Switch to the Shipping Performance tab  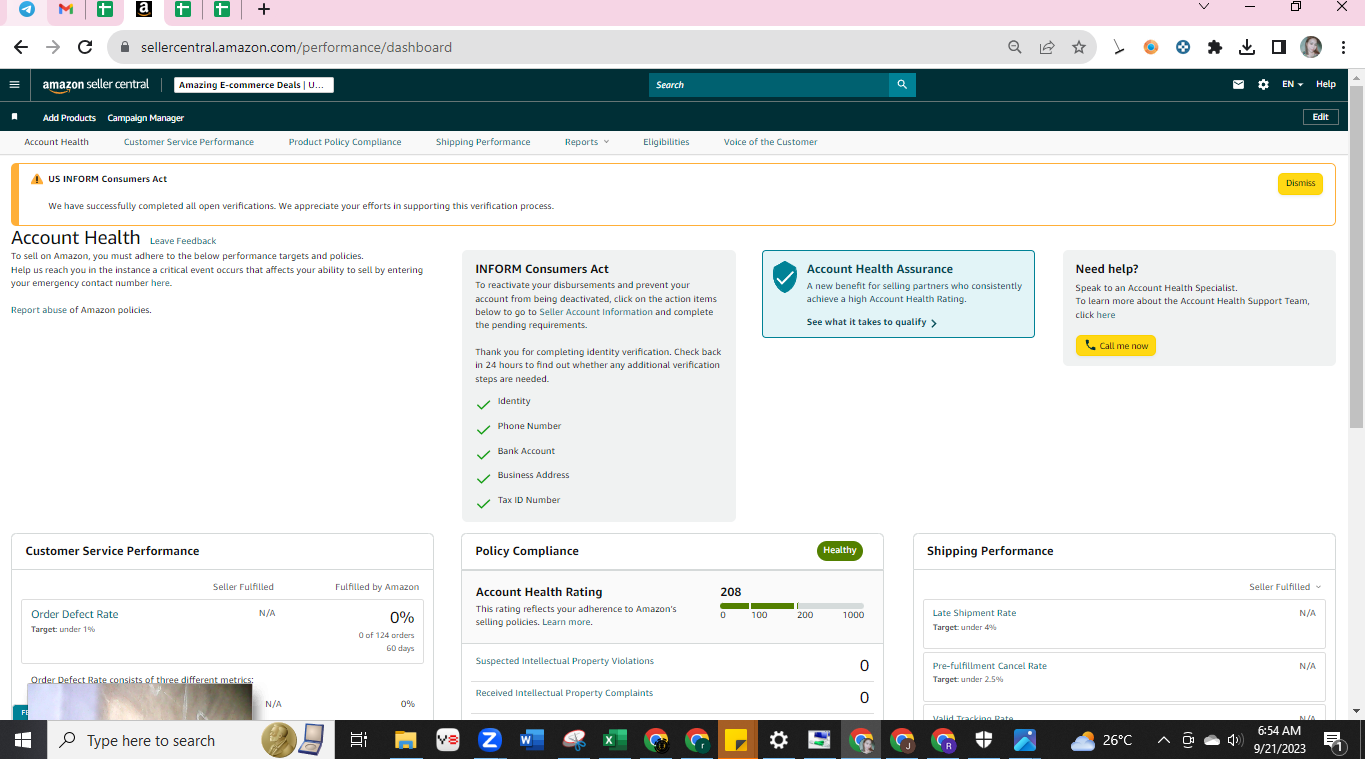483,142
